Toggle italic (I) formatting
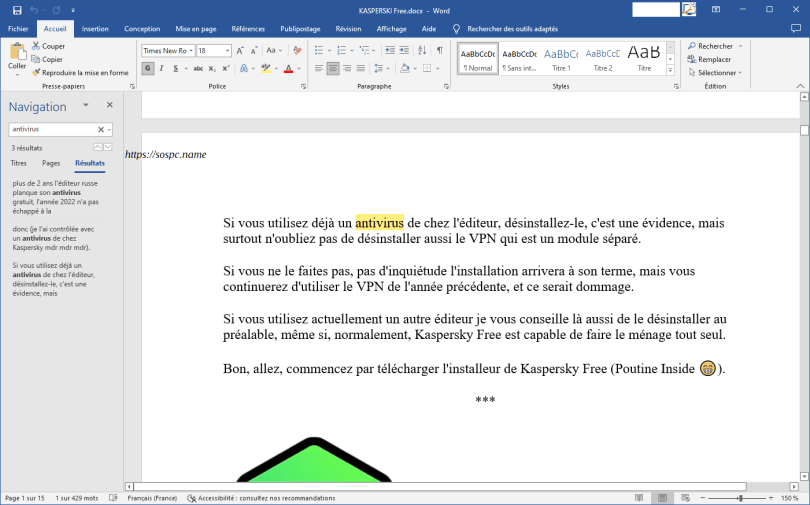810x505 pixels. pos(162,68)
